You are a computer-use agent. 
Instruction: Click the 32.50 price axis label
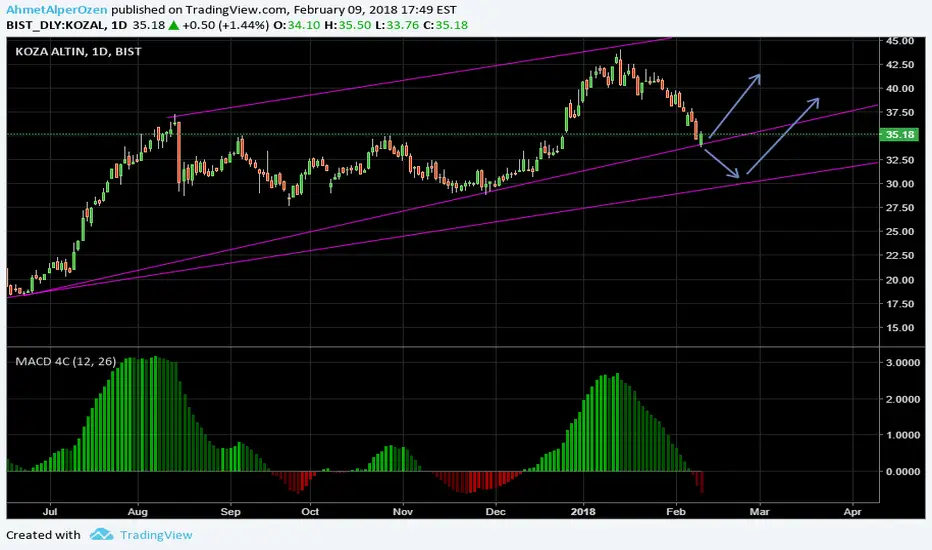point(900,160)
